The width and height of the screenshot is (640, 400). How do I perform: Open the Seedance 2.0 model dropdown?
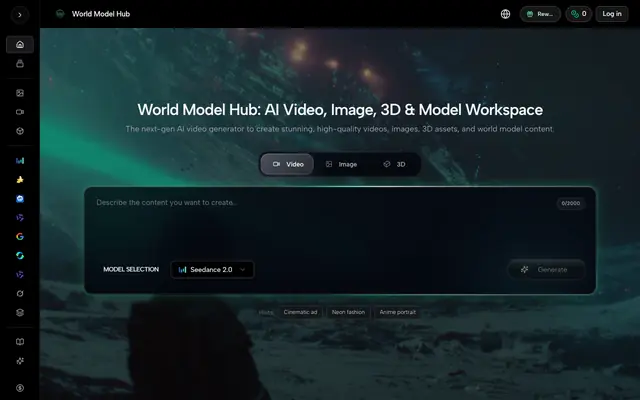point(212,269)
